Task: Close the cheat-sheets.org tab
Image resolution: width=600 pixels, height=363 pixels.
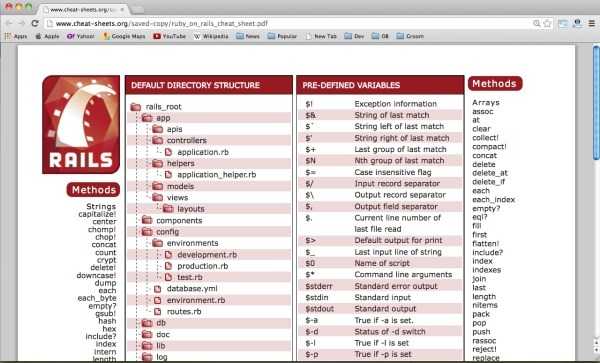Action: 123,9
